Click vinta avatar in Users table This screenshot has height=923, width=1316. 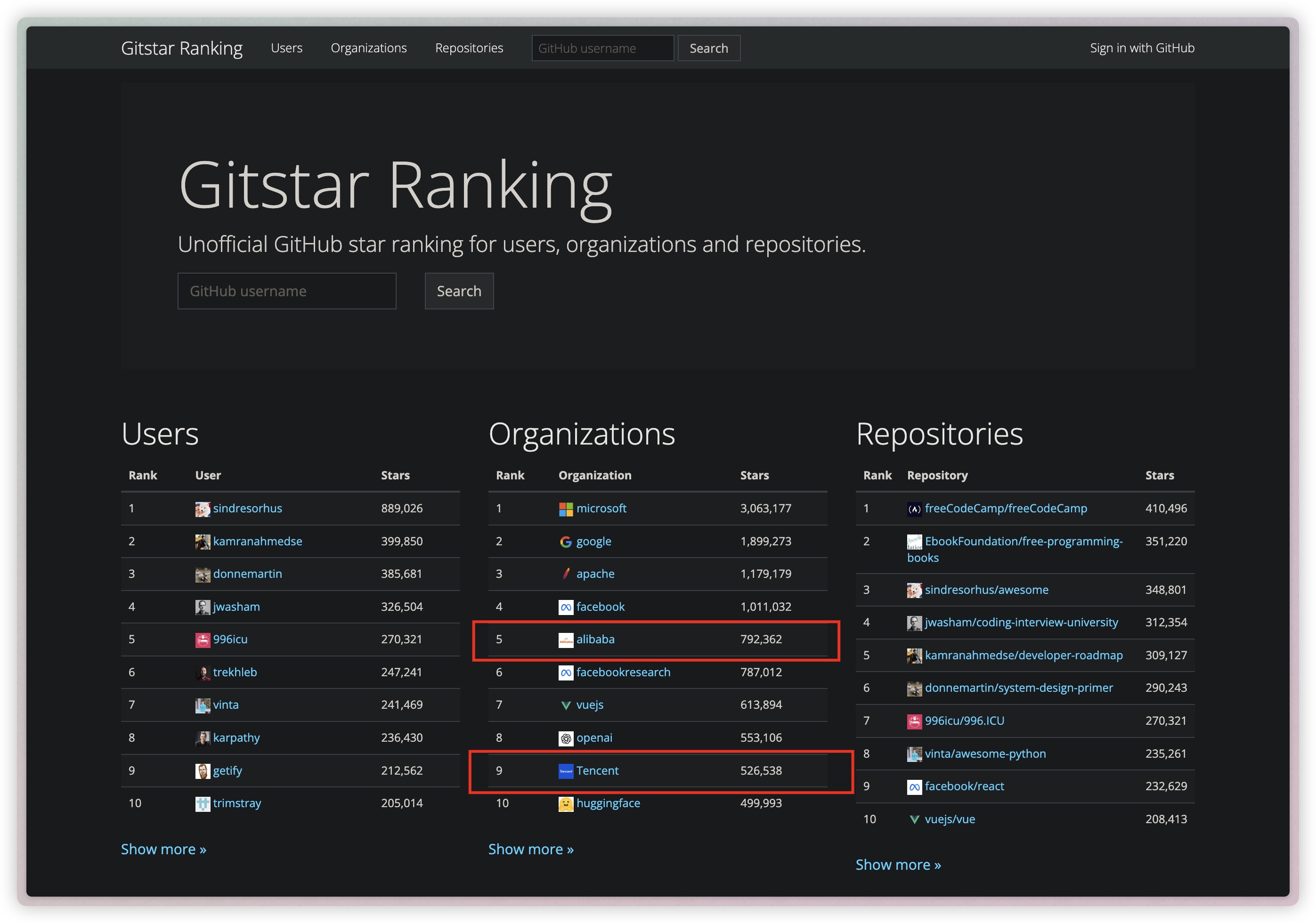pyautogui.click(x=203, y=705)
